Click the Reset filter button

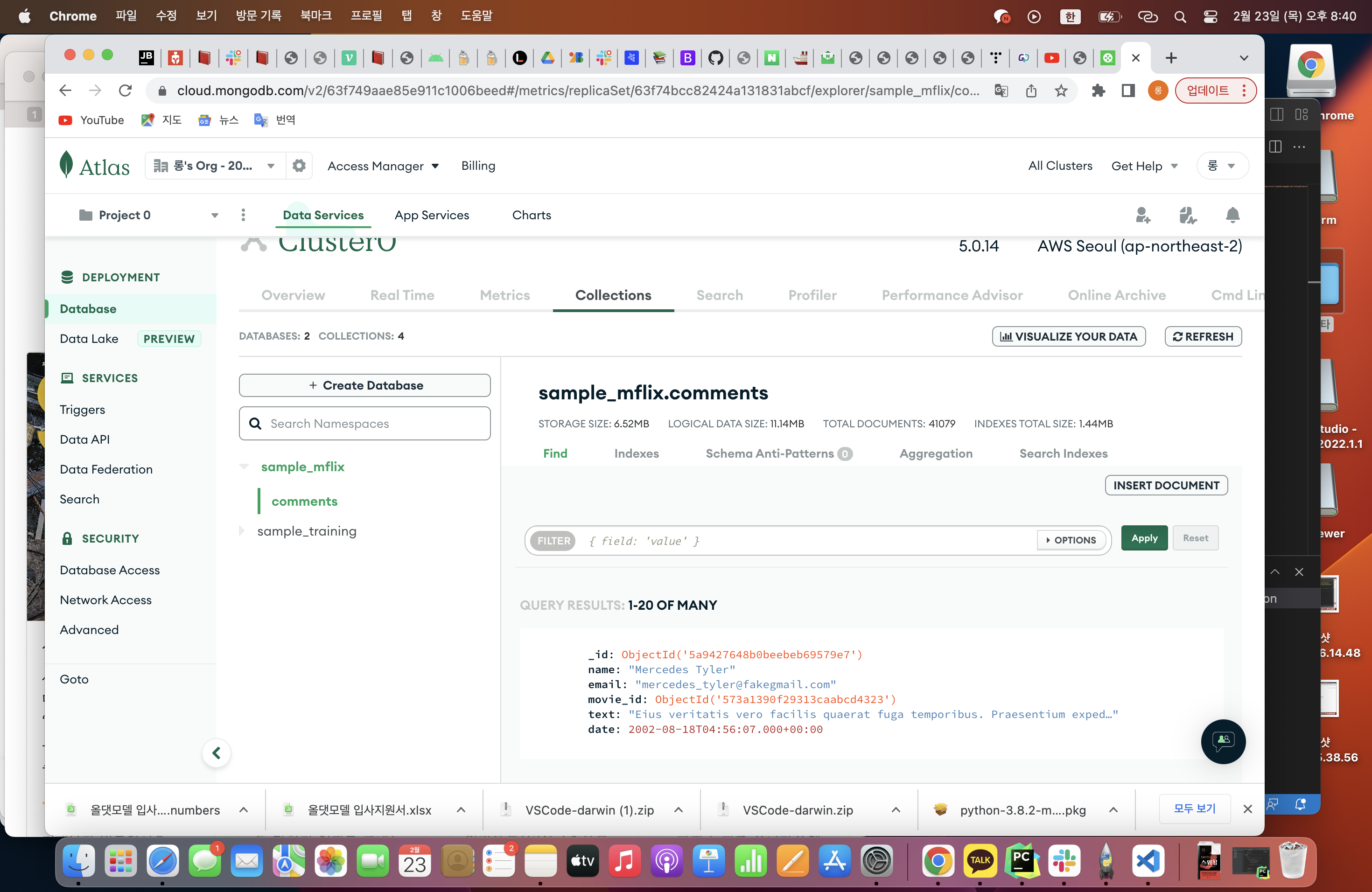[1195, 537]
